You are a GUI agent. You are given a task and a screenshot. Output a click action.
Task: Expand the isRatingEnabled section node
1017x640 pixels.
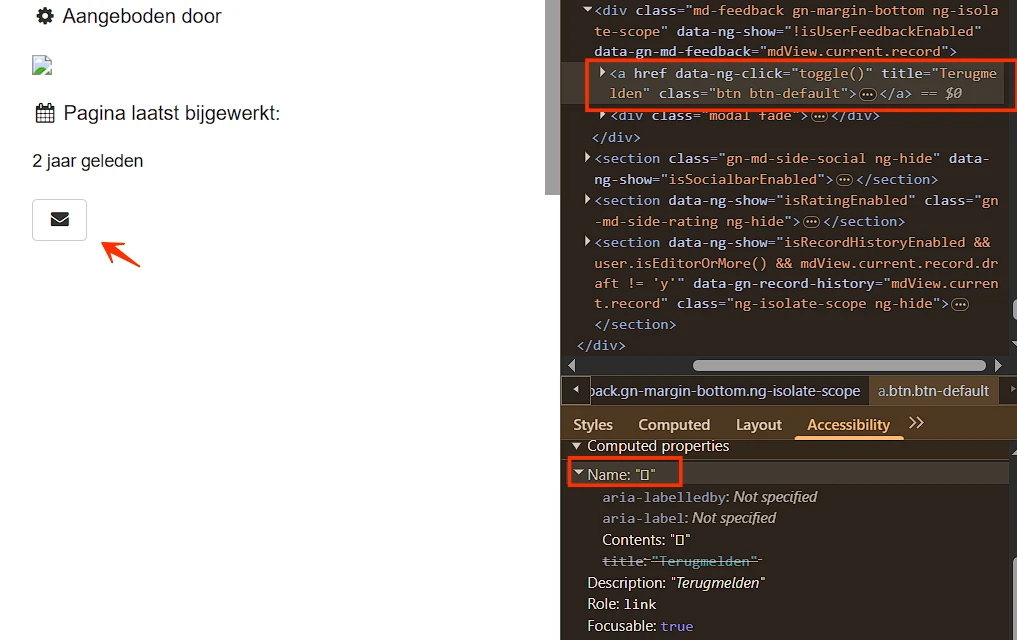click(587, 199)
